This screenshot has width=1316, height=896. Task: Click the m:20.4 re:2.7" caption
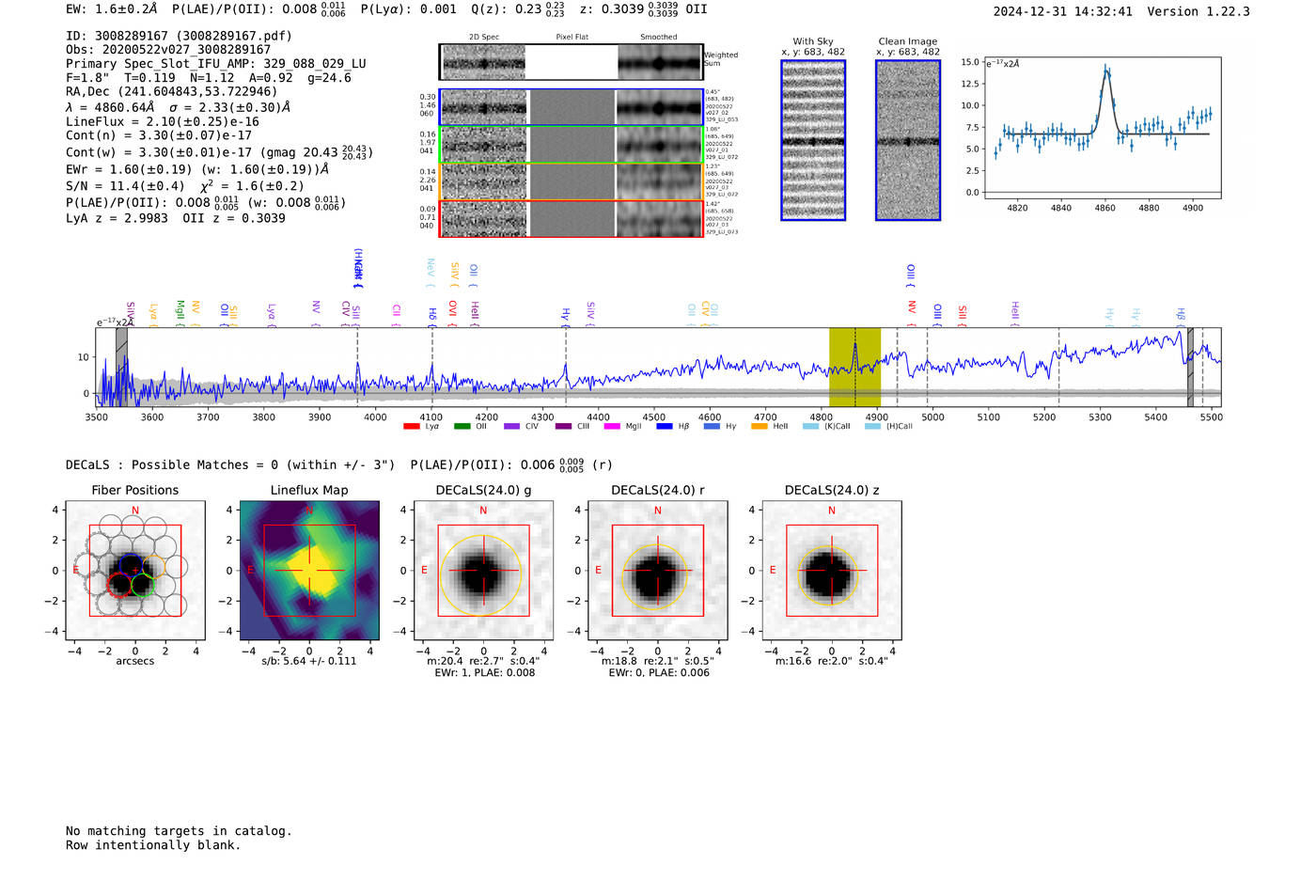483,661
